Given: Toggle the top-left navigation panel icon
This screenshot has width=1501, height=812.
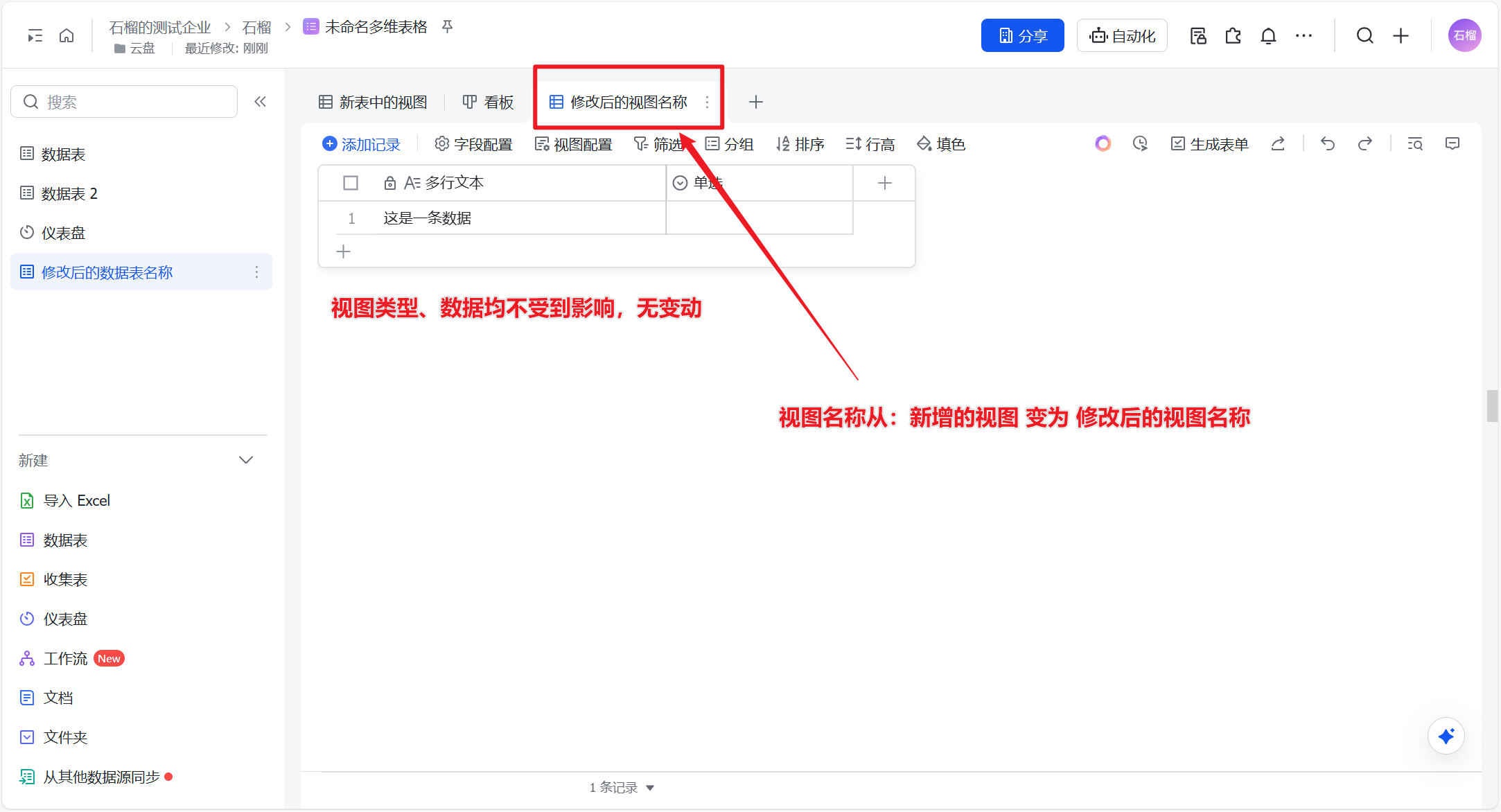Looking at the screenshot, I should [x=35, y=36].
